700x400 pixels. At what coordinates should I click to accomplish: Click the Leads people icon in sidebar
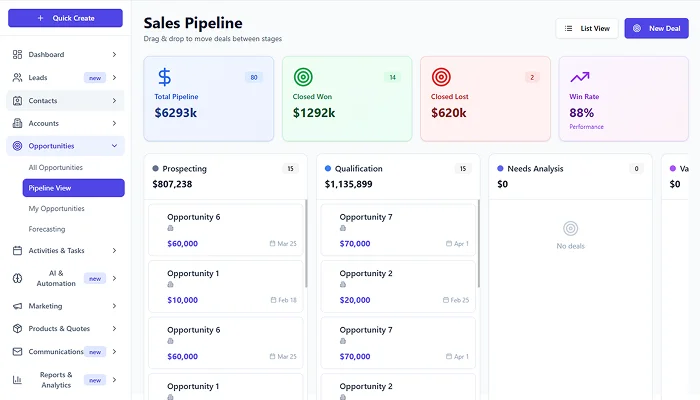click(18, 77)
